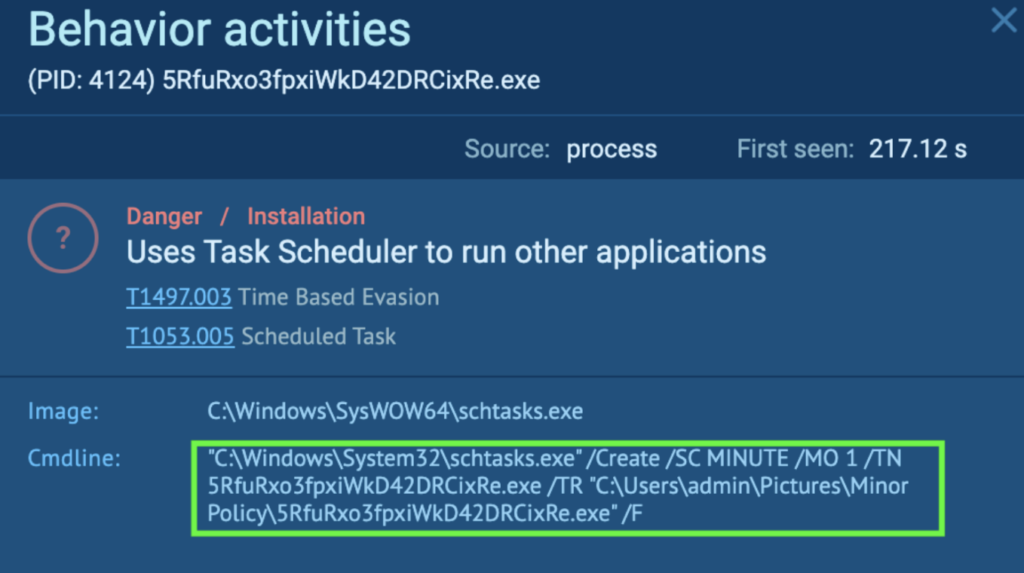
Task: Click the Cmdline field label
Action: point(73,458)
